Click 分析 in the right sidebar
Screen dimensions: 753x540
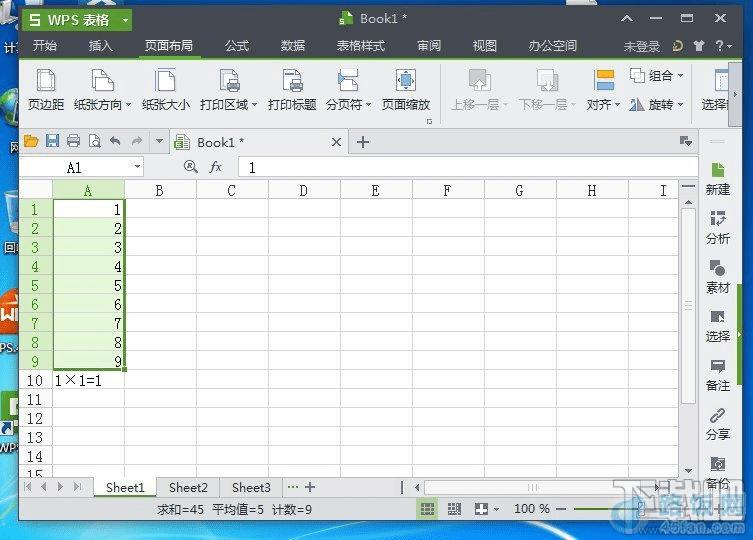(x=717, y=228)
